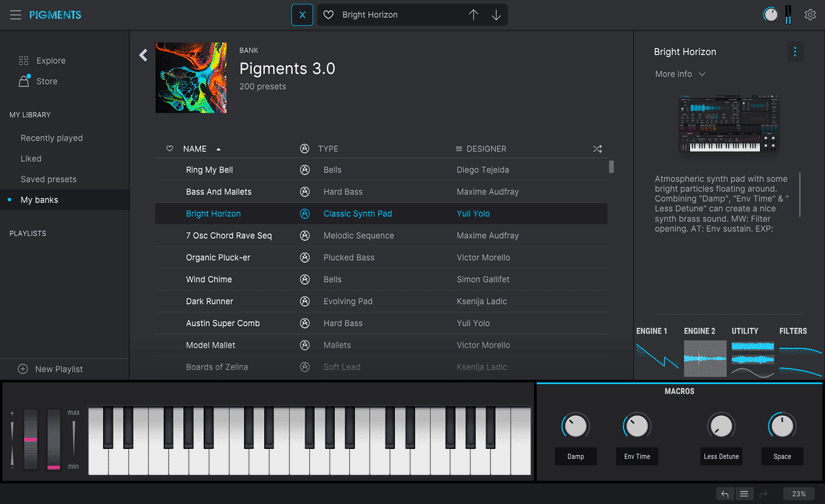Adjust the Less Detune macro knob
The width and height of the screenshot is (825, 504).
point(721,426)
